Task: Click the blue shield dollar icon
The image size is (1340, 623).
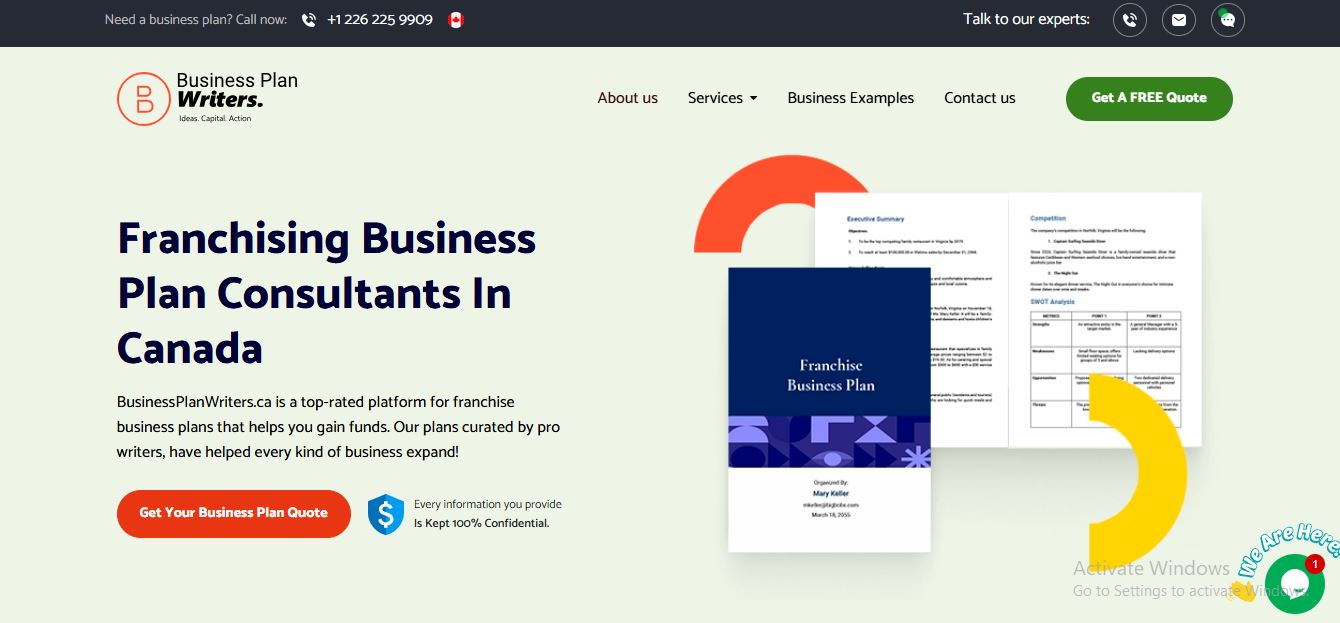Action: [385, 513]
